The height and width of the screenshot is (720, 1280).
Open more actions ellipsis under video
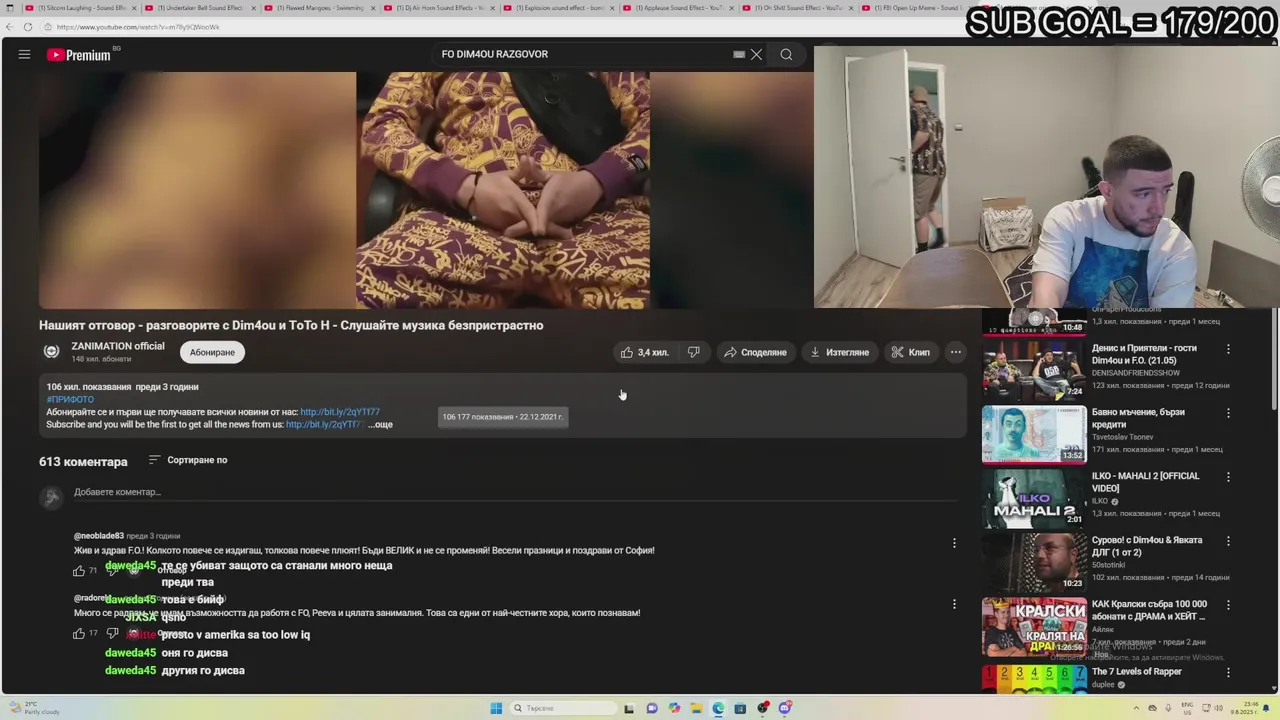[956, 352]
